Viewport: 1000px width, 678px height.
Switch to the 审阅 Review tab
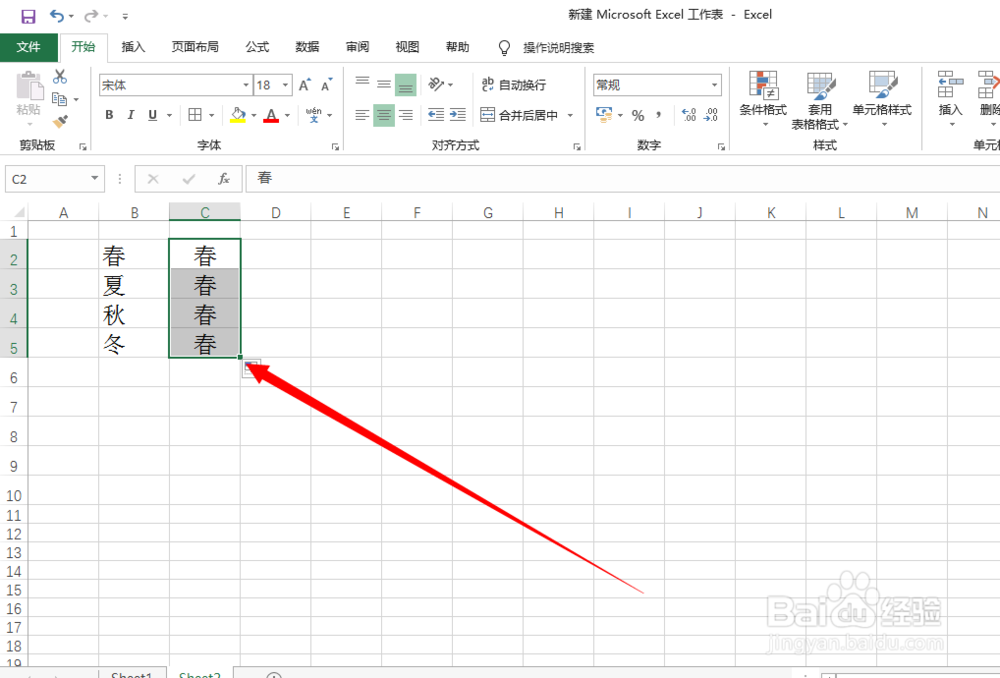tap(357, 47)
